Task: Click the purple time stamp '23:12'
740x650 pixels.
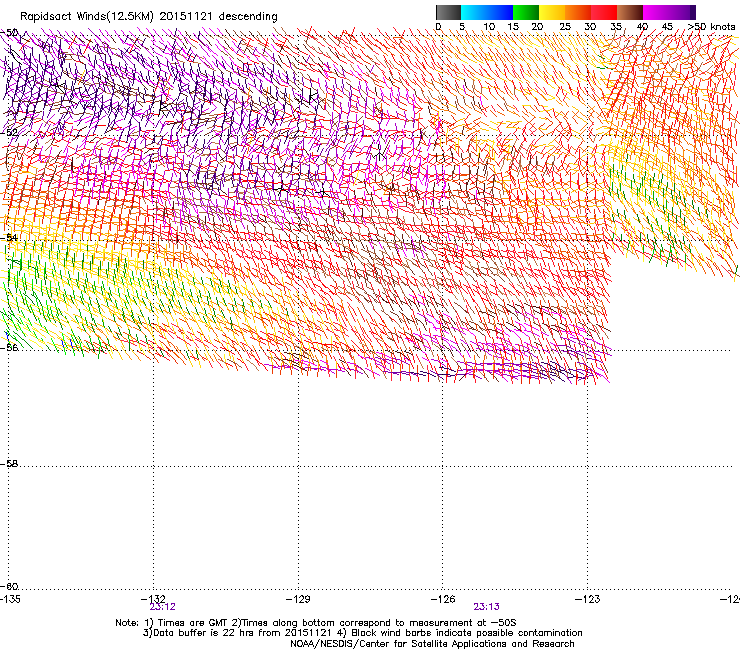Action: pyautogui.click(x=162, y=607)
